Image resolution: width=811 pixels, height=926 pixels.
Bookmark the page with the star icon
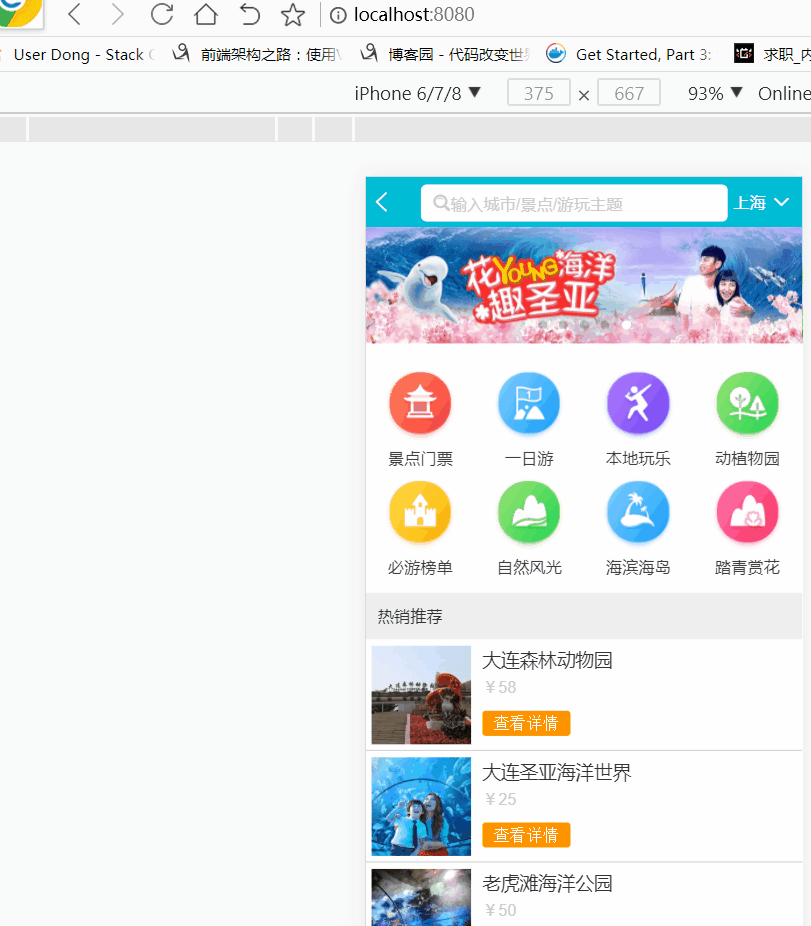[293, 15]
